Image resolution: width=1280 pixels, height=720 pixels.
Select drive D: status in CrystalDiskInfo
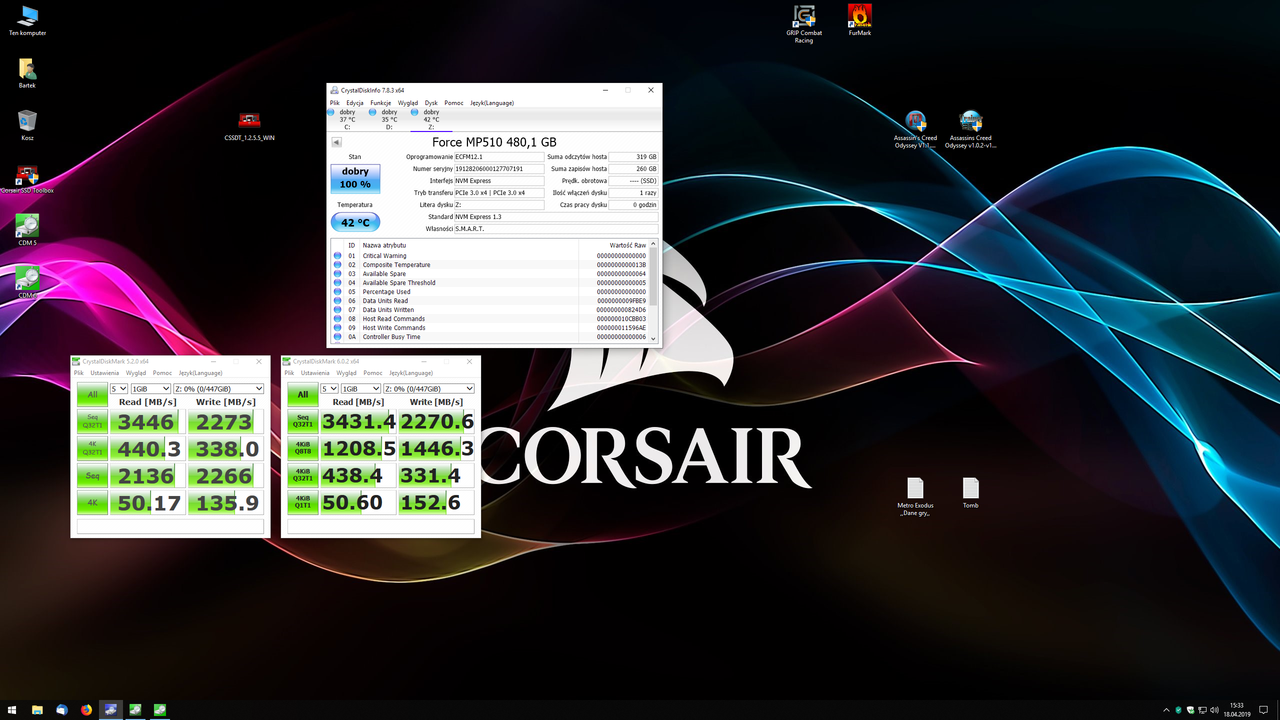pyautogui.click(x=388, y=119)
